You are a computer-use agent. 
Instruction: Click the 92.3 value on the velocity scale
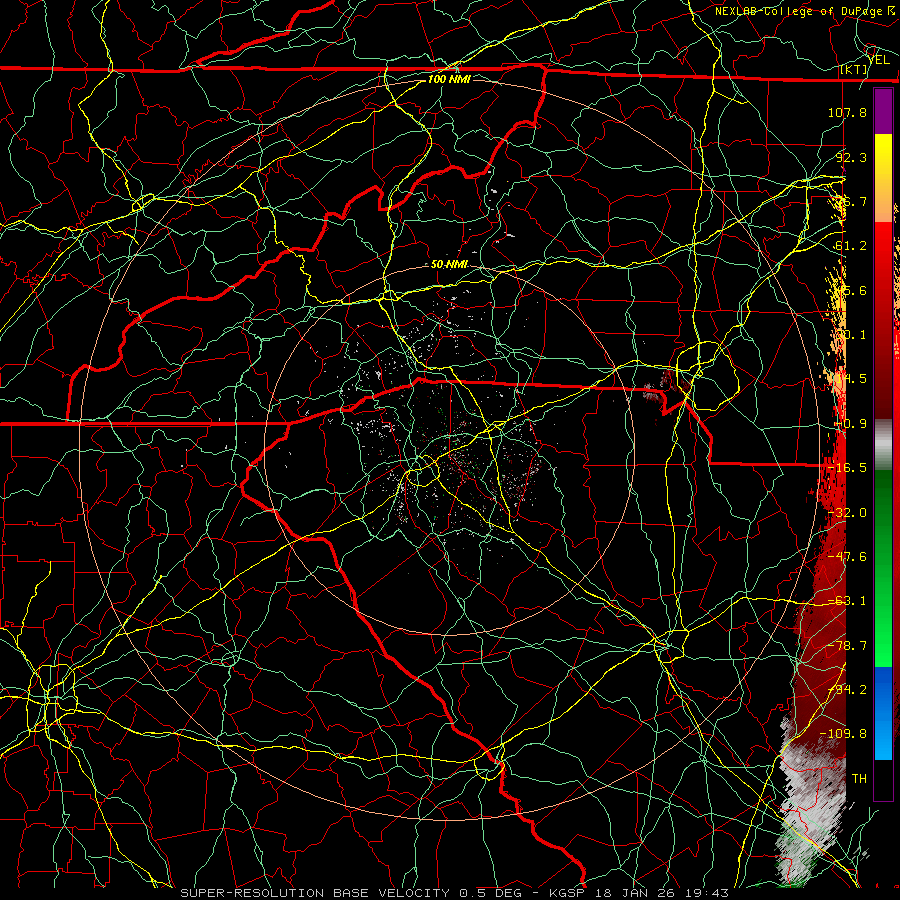pos(851,157)
